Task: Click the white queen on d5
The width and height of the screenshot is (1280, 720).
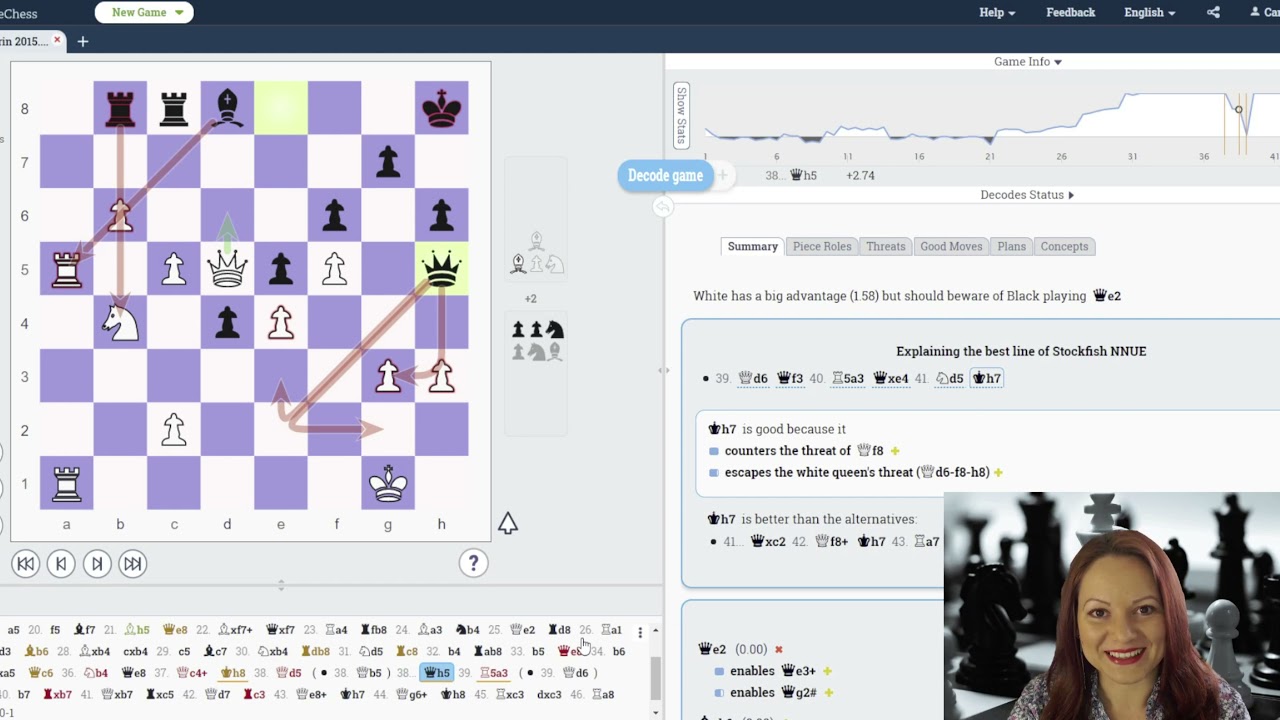Action: pos(227,269)
